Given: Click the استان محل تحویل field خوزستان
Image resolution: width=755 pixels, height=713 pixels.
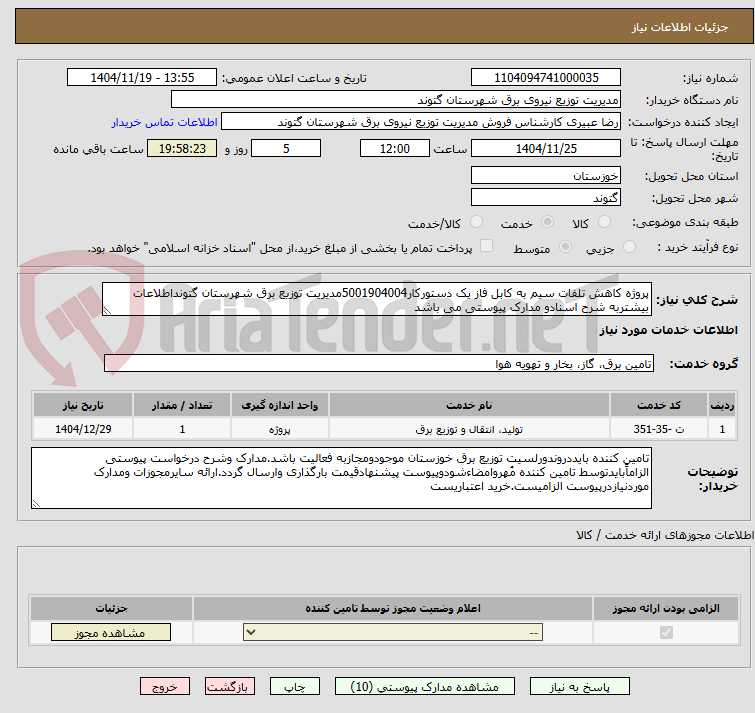Looking at the screenshot, I should (546, 175).
